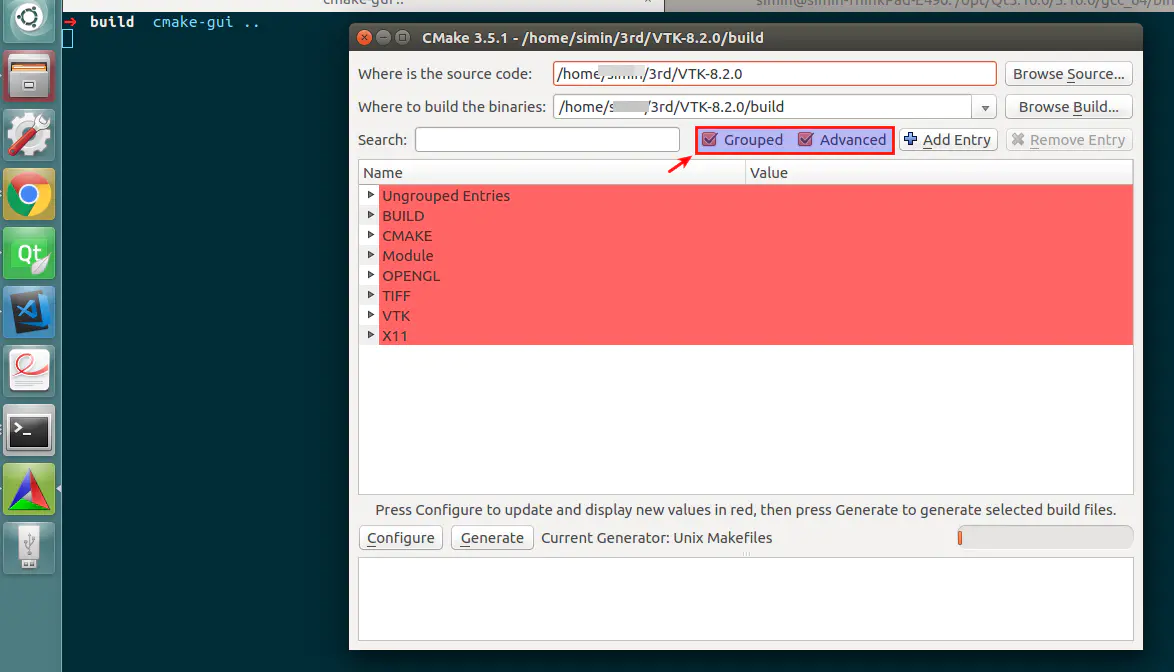Maximize the CMake window
Screen dimensions: 1174x672
click(x=403, y=37)
